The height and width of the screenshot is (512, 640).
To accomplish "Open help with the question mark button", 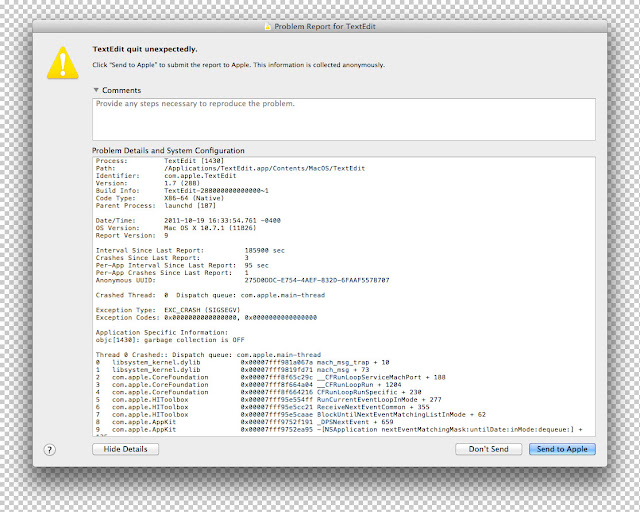I will (49, 450).
